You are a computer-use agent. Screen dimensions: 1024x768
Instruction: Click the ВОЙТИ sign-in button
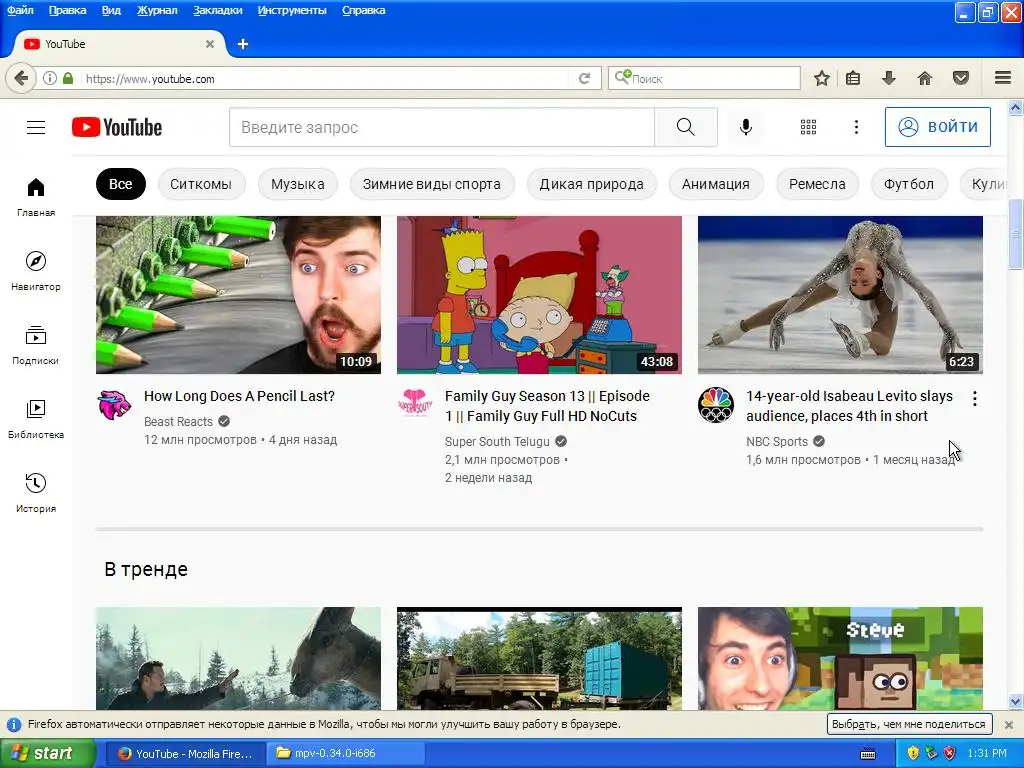pyautogui.click(x=938, y=127)
